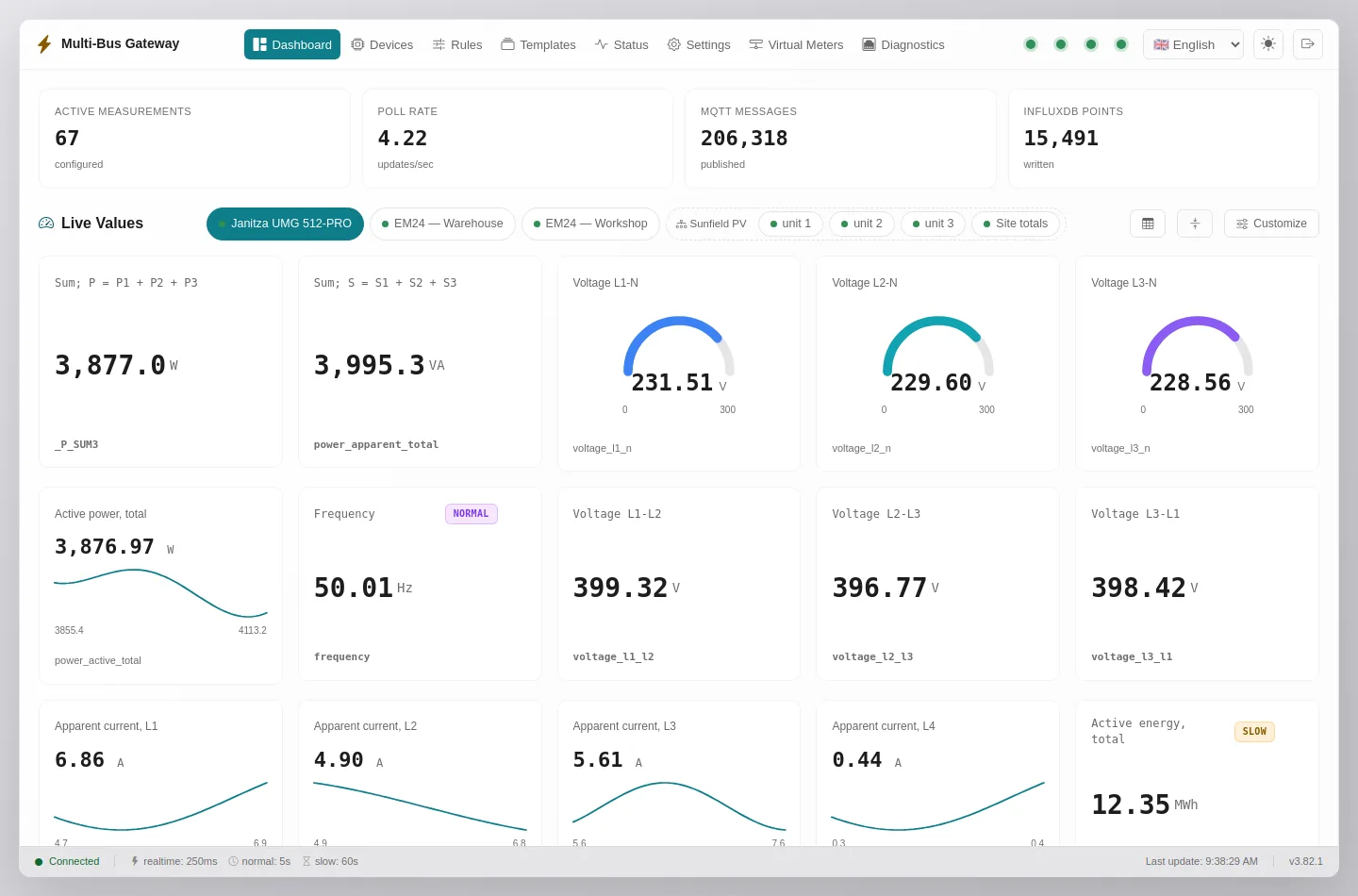Viewport: 1358px width, 896px height.
Task: Select the Janitza UMG 512-PRO device chip
Action: [285, 224]
